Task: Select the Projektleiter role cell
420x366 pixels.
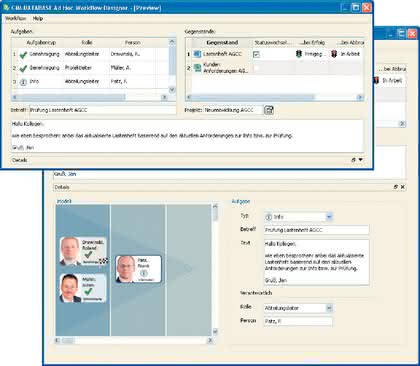Action: pyautogui.click(x=87, y=68)
